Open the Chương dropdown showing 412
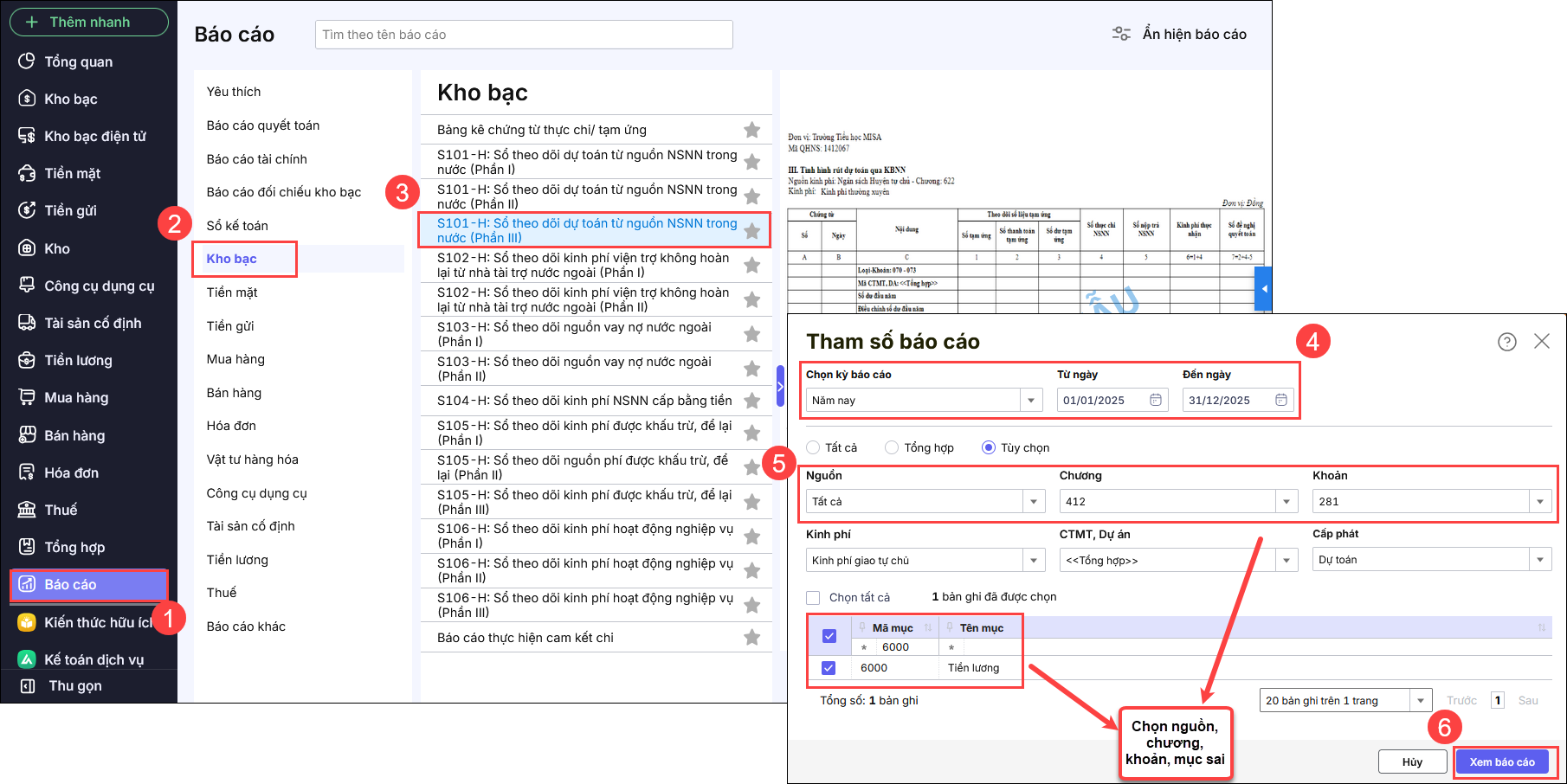The width and height of the screenshot is (1567, 784). (1286, 502)
